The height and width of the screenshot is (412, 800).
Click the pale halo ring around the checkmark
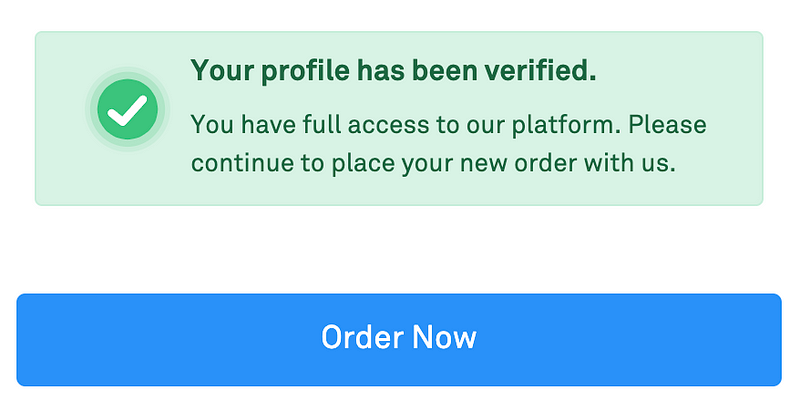[x=128, y=109]
